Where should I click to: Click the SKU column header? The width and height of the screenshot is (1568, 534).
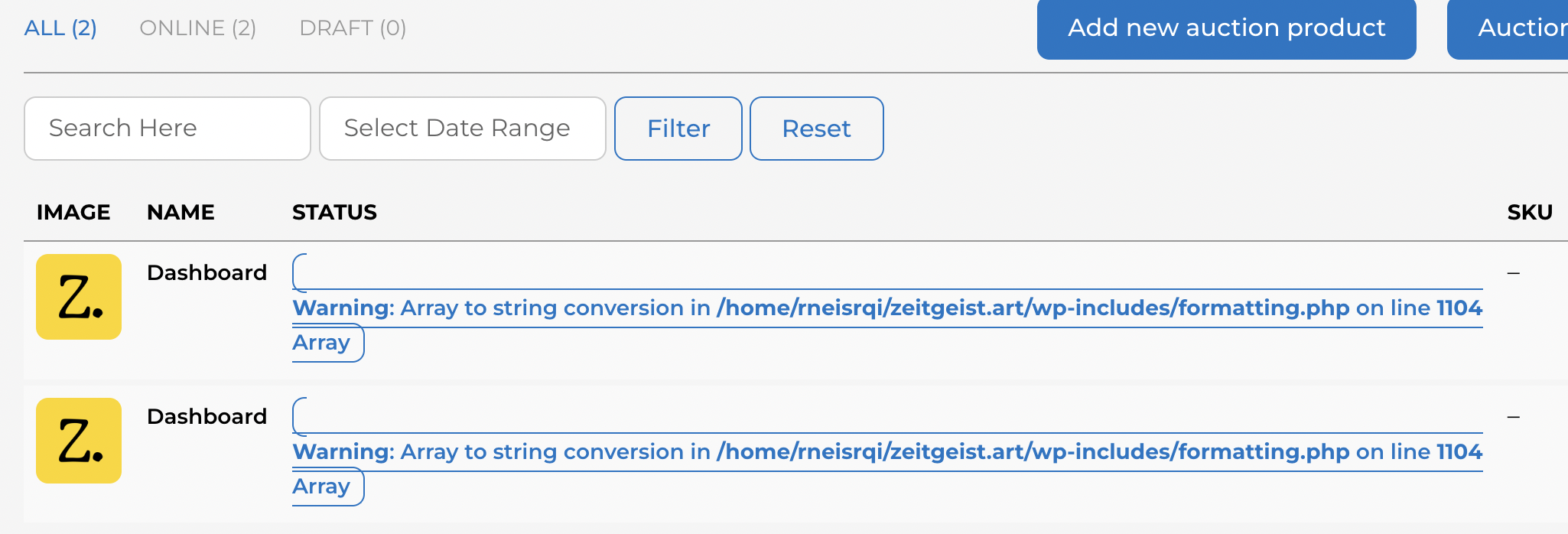pyautogui.click(x=1530, y=212)
